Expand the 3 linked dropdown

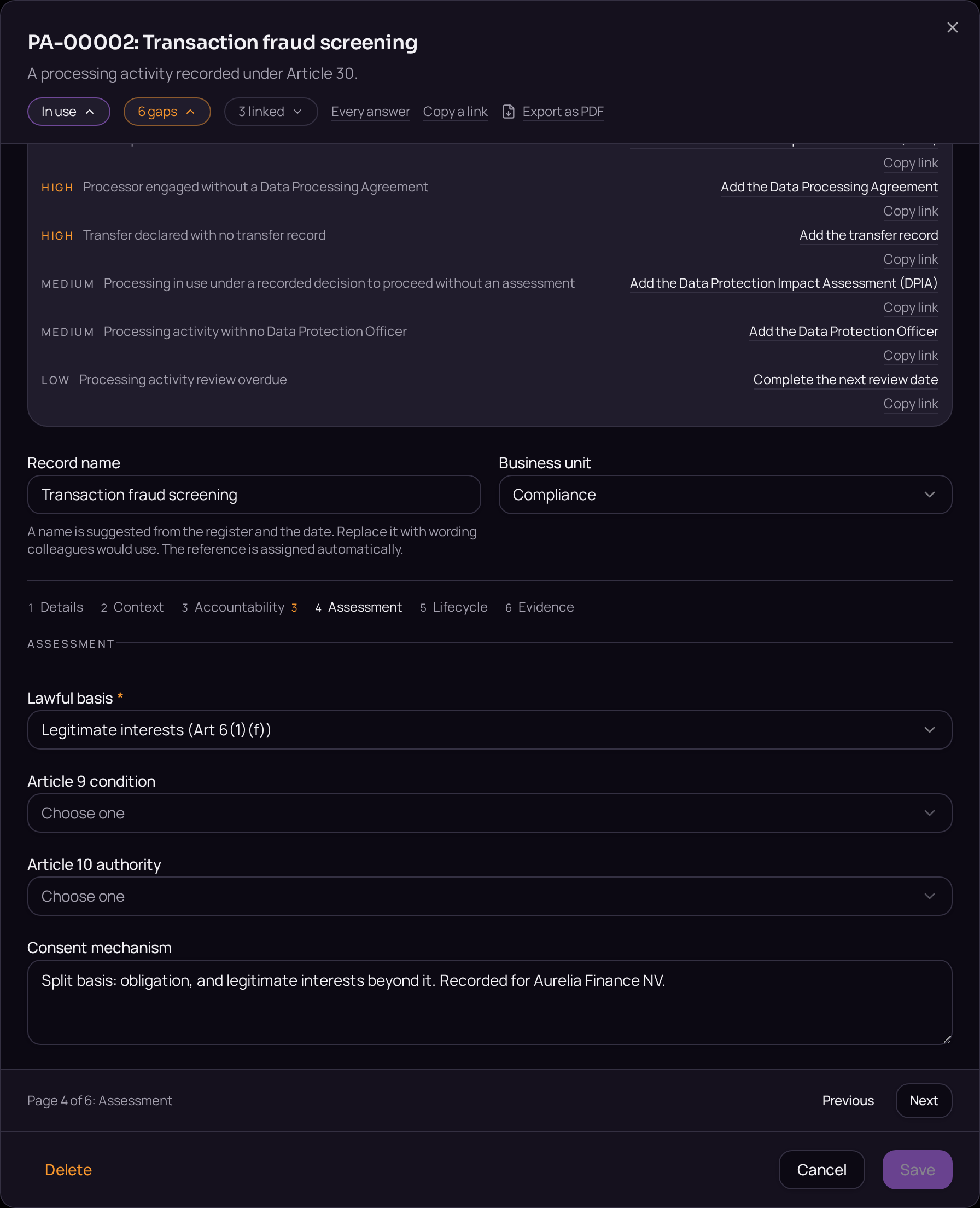(x=271, y=112)
